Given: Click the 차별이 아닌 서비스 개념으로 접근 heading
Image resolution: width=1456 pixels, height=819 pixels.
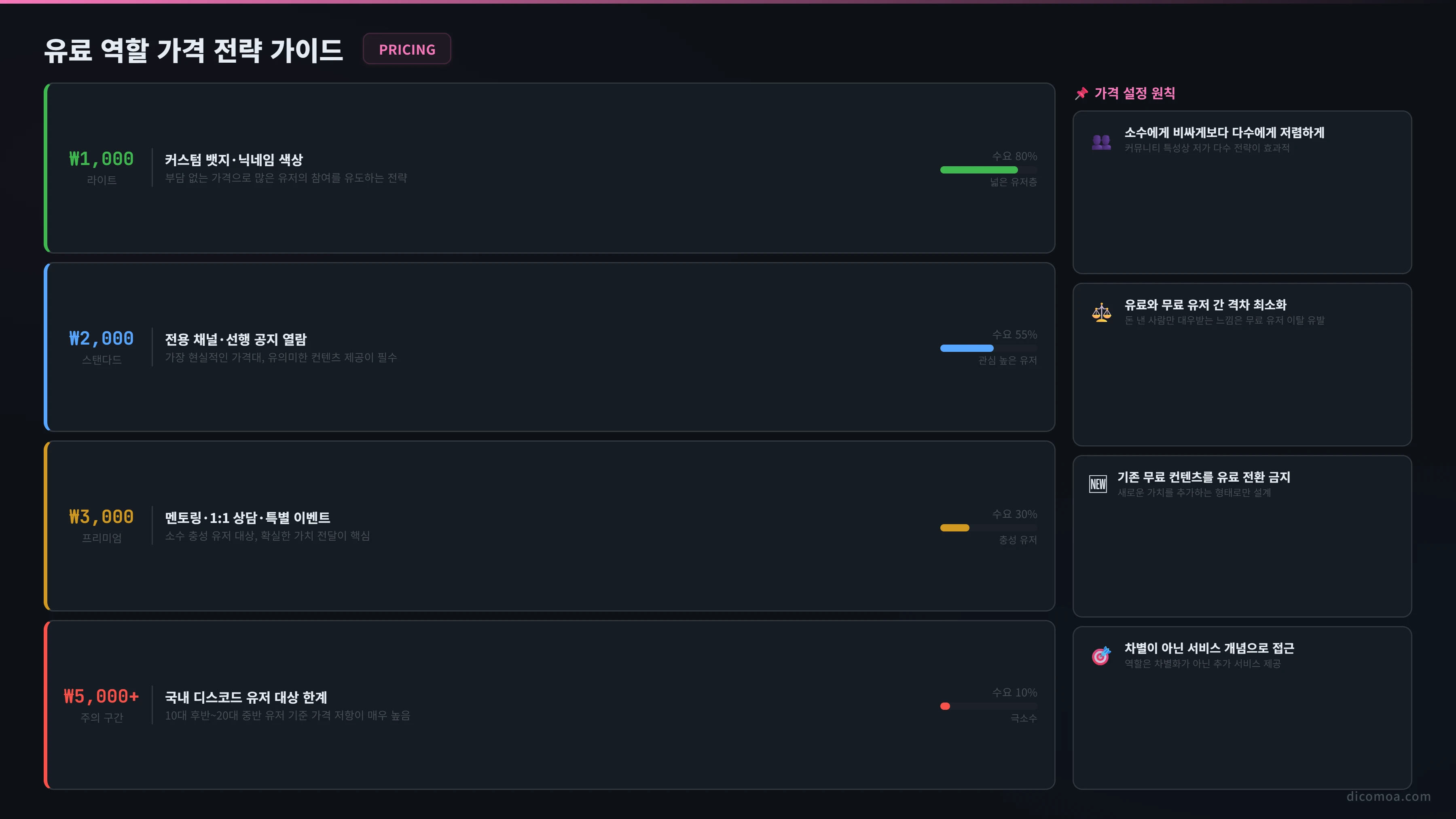Looking at the screenshot, I should (x=1209, y=648).
